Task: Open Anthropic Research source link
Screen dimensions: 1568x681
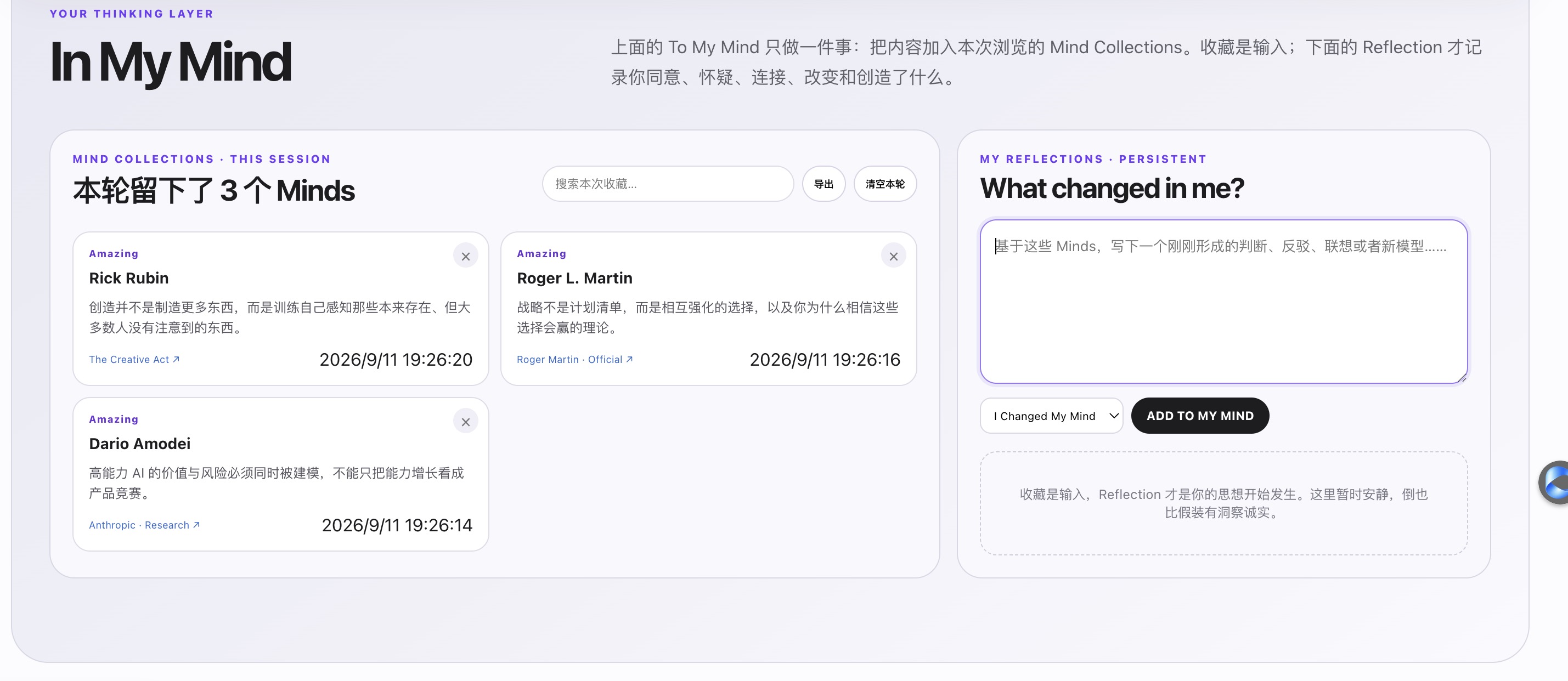Action: [144, 525]
